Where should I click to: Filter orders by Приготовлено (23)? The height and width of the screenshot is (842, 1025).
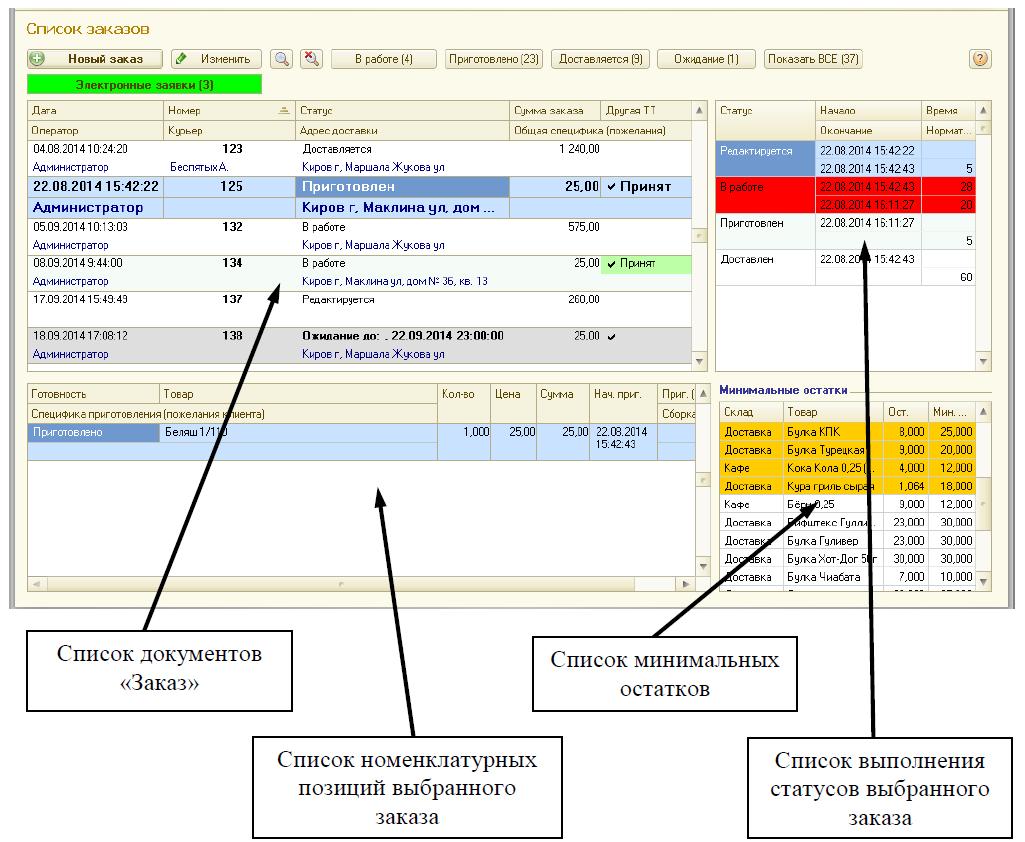[494, 59]
